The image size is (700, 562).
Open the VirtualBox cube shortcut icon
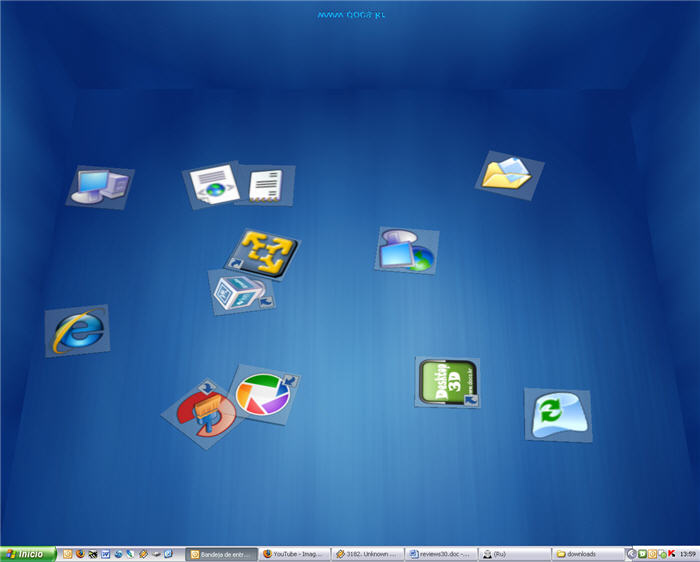[x=241, y=292]
